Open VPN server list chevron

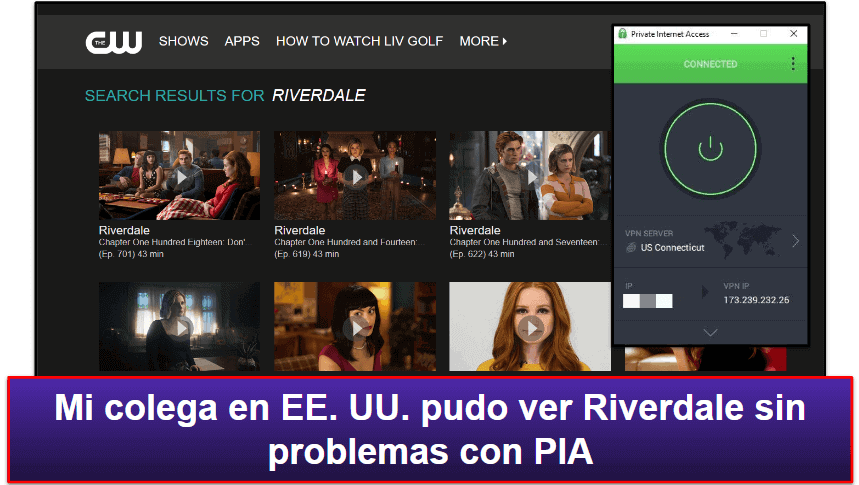[795, 241]
